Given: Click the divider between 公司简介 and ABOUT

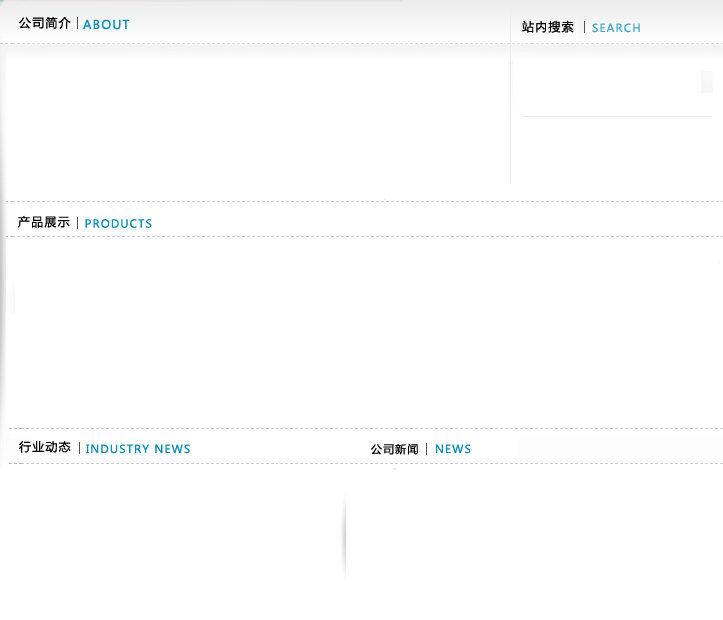Looking at the screenshot, I should 77,23.
